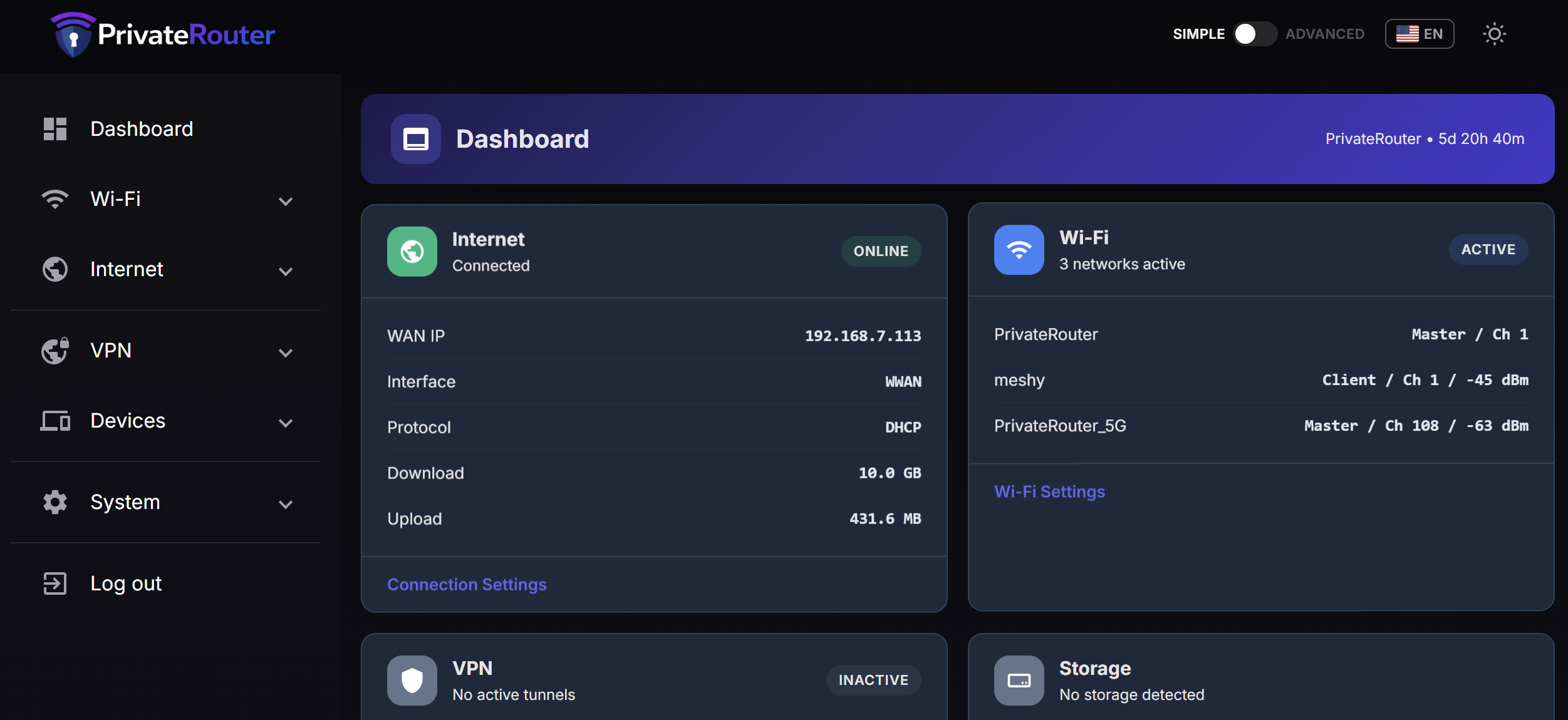
Task: Open the Wi-Fi Settings link
Action: [1049, 492]
